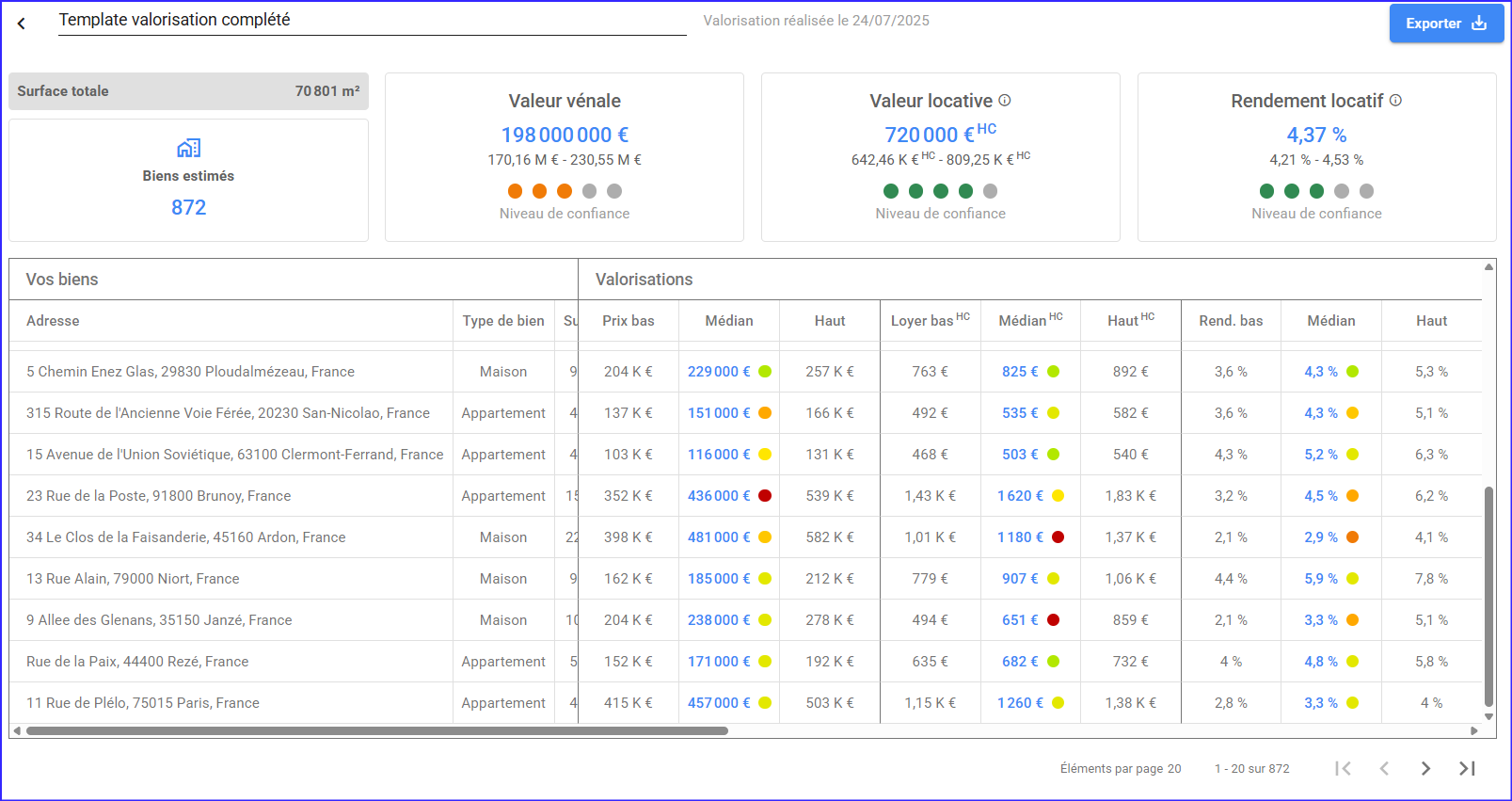Open median rent 1 620 € link
This screenshot has height=801, width=1512.
click(x=1020, y=496)
